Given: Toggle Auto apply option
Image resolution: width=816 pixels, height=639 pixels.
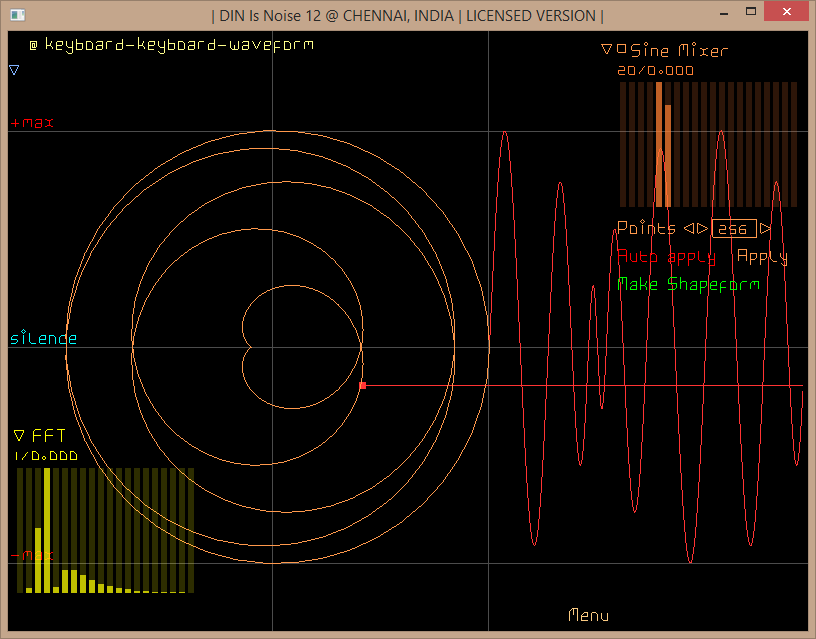Looking at the screenshot, I should point(666,256).
